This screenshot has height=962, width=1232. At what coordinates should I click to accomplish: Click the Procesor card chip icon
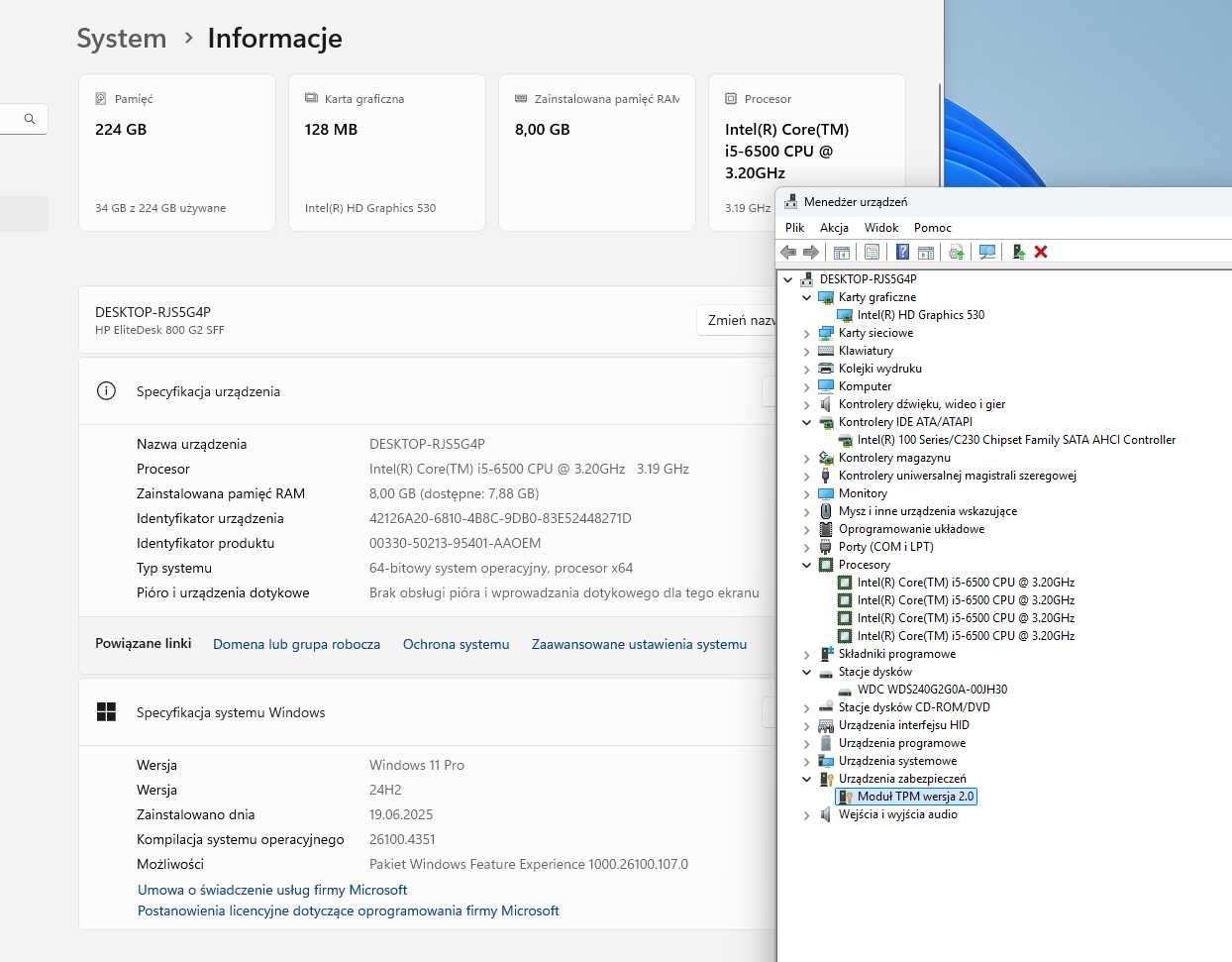click(731, 99)
